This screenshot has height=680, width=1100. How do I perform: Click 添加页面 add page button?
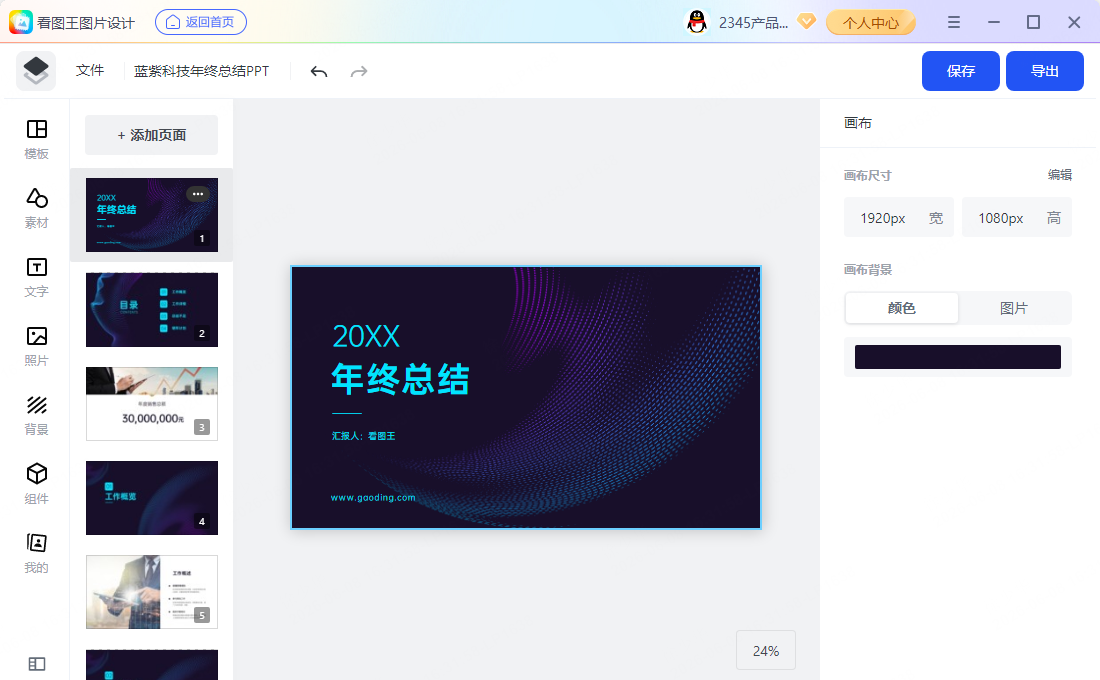coord(152,135)
